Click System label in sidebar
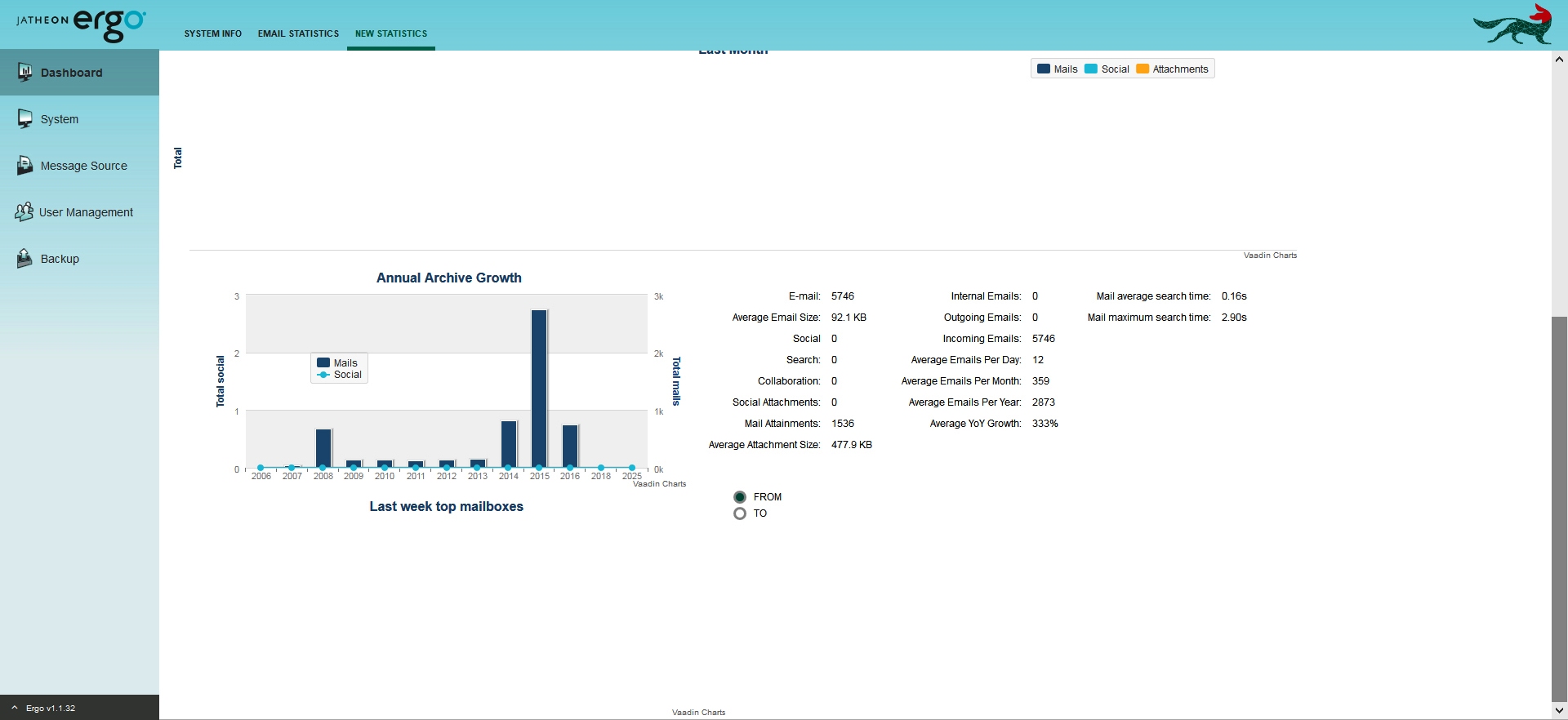This screenshot has height=720, width=1568. click(60, 119)
